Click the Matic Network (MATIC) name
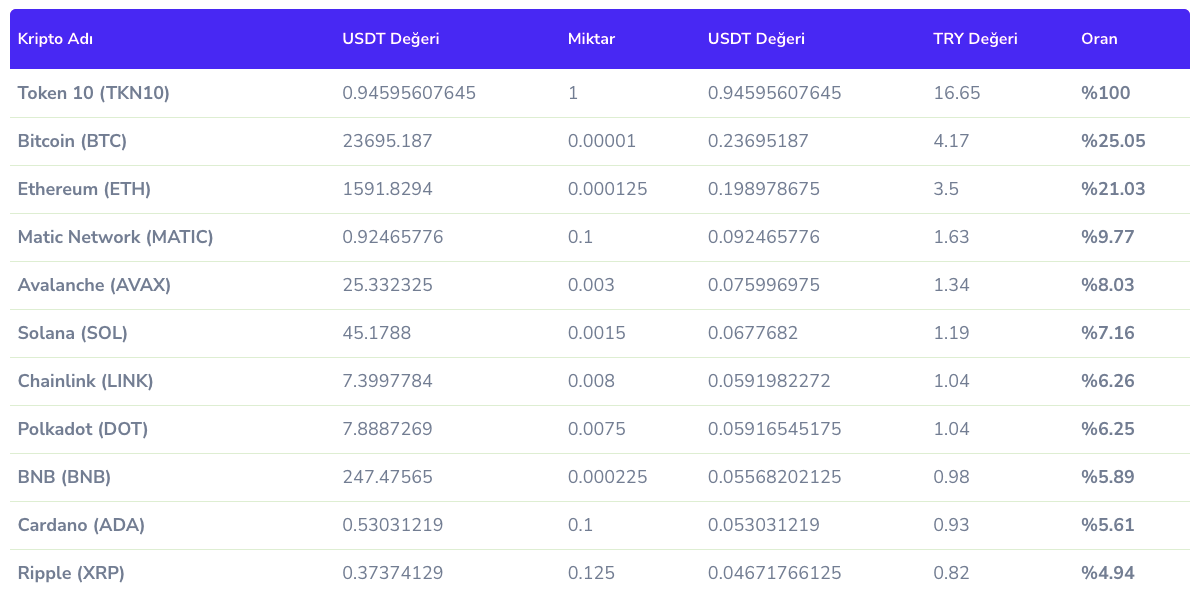The height and width of the screenshot is (609, 1203). tap(115, 237)
